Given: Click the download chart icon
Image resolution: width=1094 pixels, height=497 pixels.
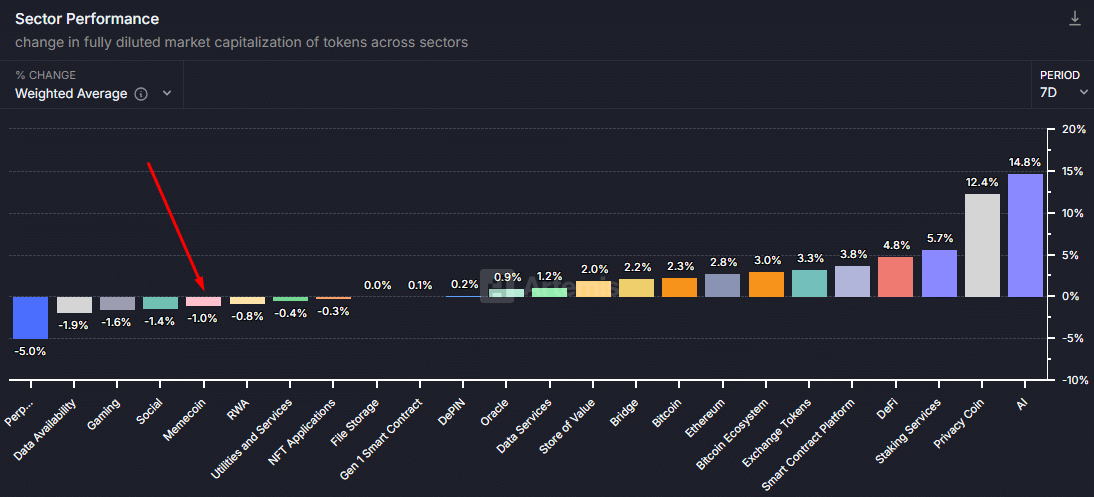Looking at the screenshot, I should click(x=1075, y=19).
